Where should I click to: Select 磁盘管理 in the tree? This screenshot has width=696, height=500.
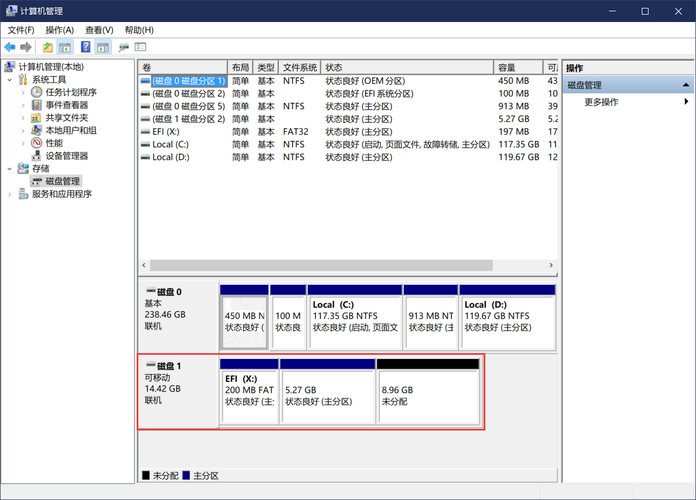[x=56, y=181]
